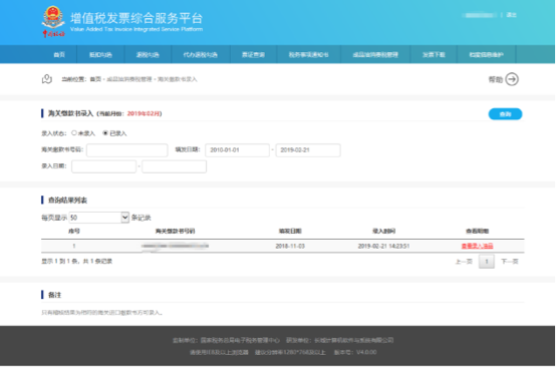Open the 退税勾选 navigation tab
This screenshot has height=368, width=556.
click(148, 55)
